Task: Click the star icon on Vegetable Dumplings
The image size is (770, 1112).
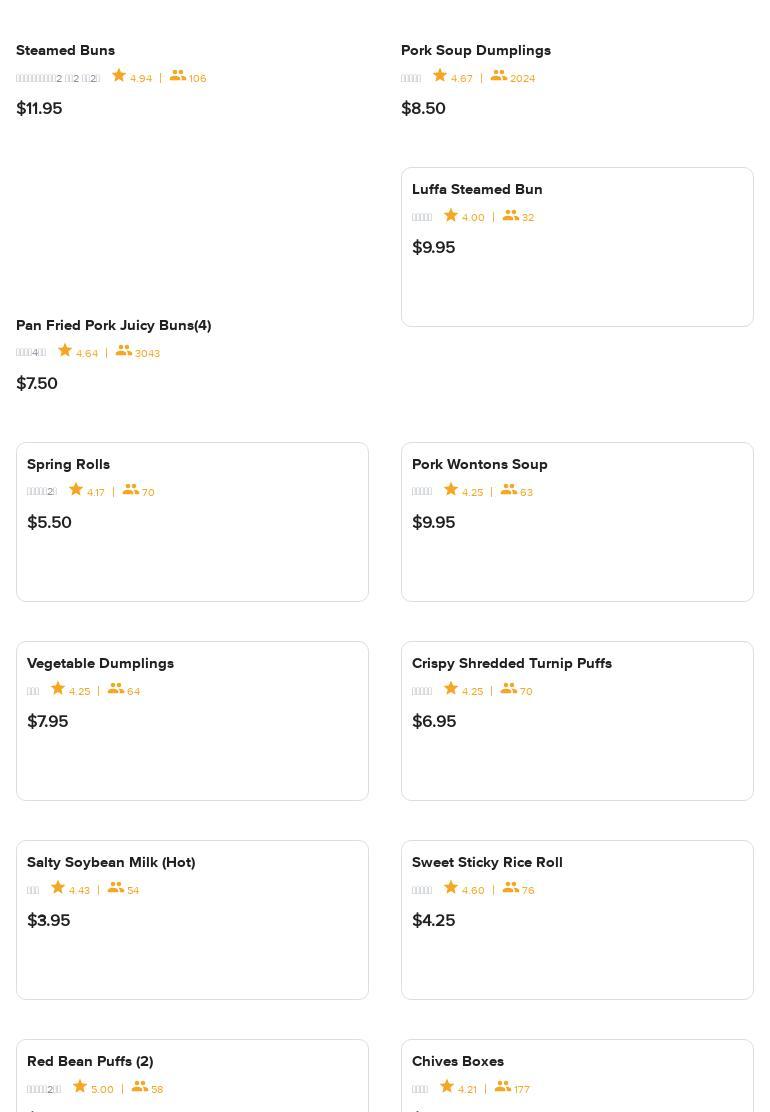Action: pos(58,689)
